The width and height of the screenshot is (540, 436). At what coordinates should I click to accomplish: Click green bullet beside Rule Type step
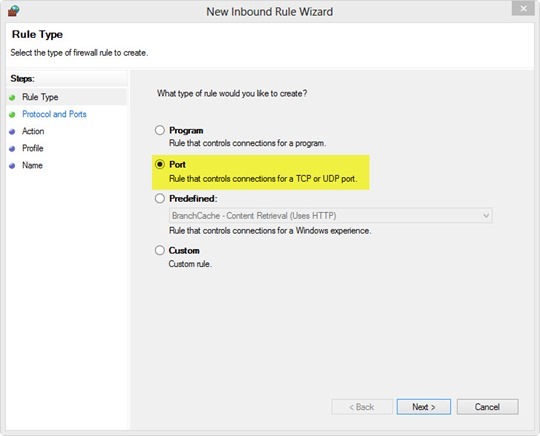click(x=12, y=98)
